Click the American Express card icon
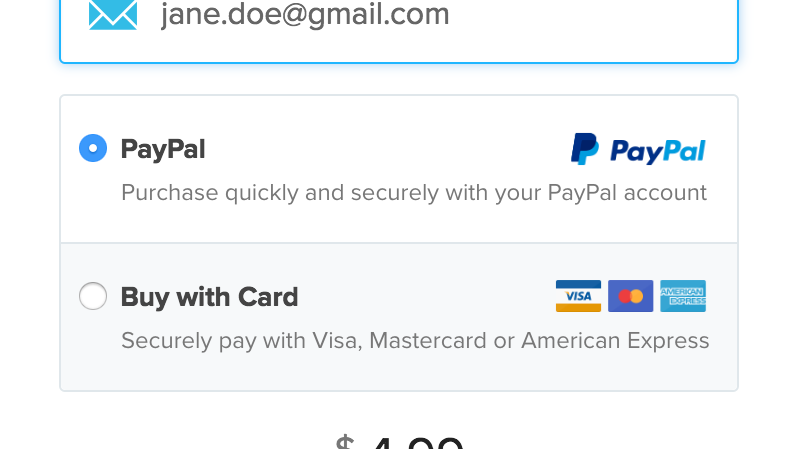Viewport: 797px width, 449px height. (683, 296)
